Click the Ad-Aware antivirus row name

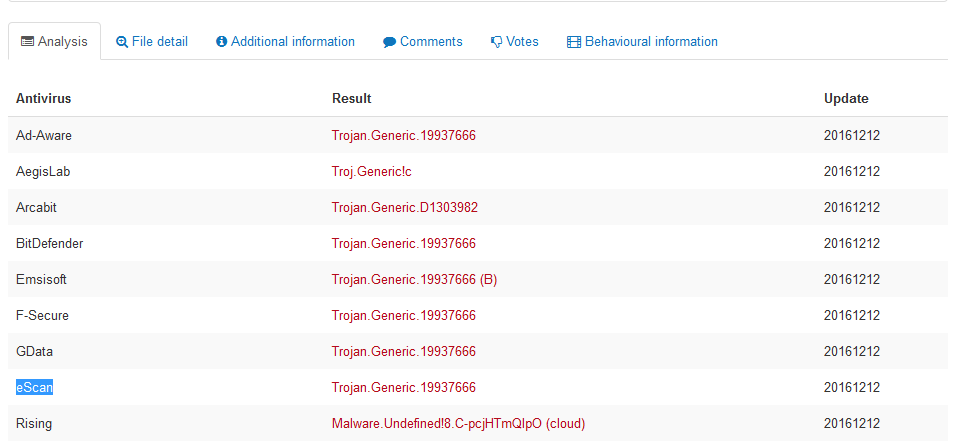point(44,136)
